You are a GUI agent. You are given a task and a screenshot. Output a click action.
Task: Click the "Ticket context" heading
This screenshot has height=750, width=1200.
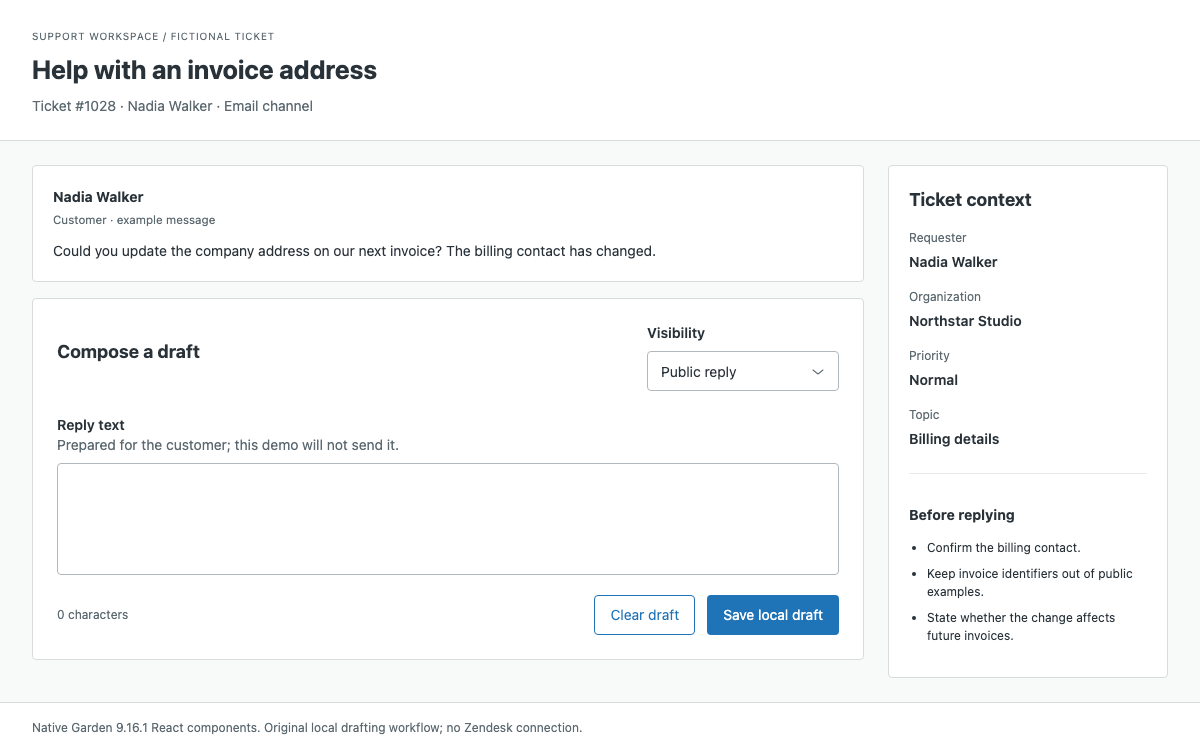[970, 200]
